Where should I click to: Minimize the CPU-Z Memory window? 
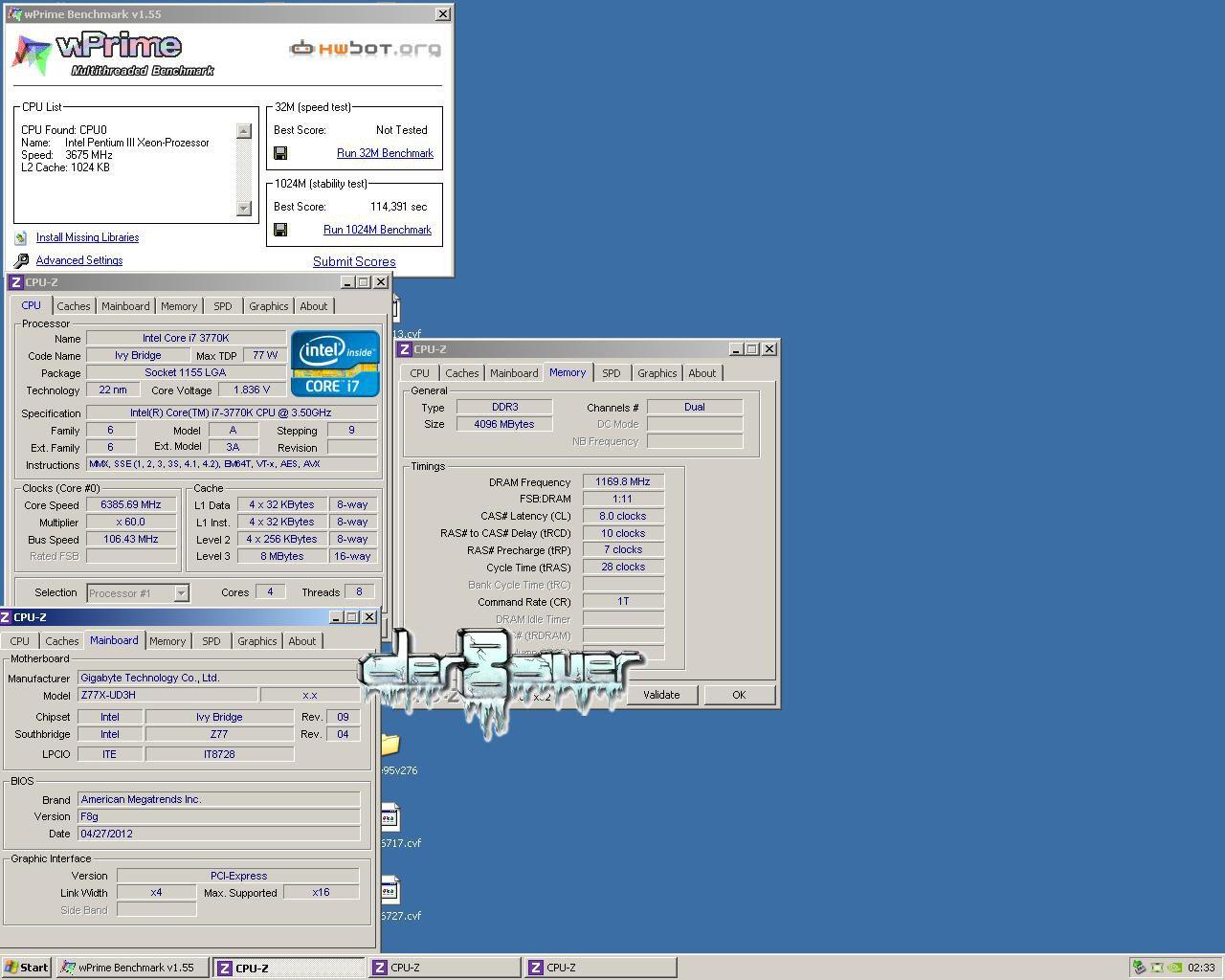pos(735,349)
